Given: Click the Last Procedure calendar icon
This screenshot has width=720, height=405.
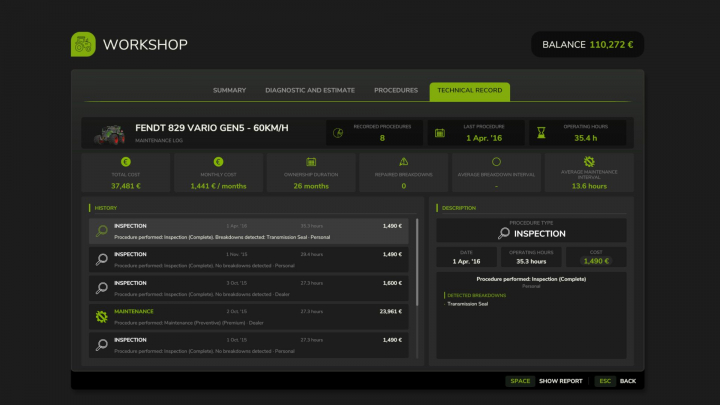Looking at the screenshot, I should click(x=440, y=133).
